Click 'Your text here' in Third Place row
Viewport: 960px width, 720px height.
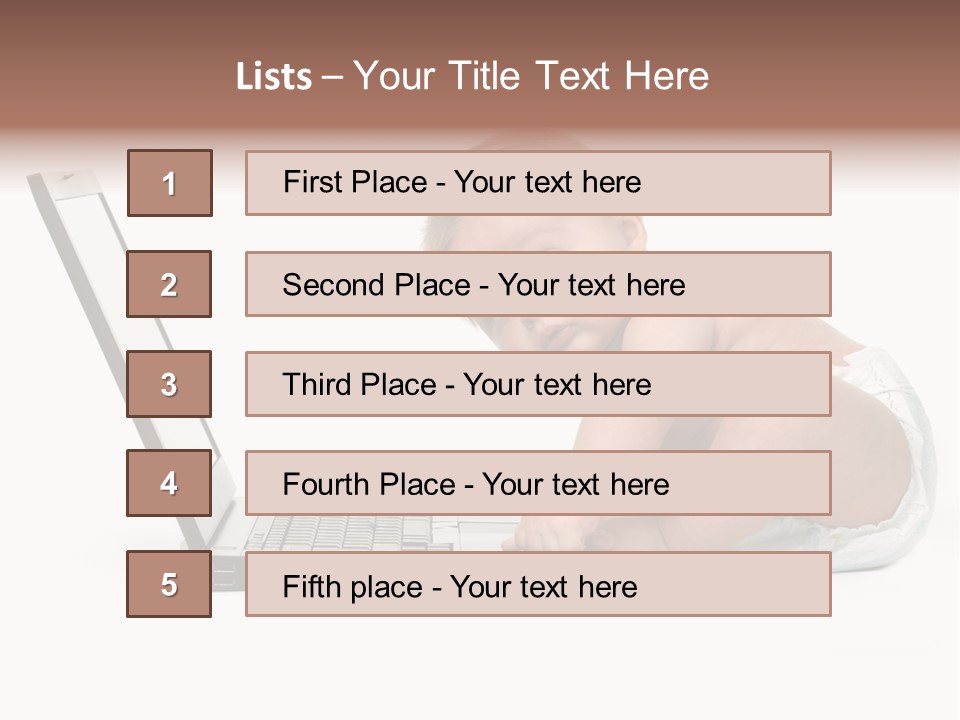pyautogui.click(x=557, y=385)
